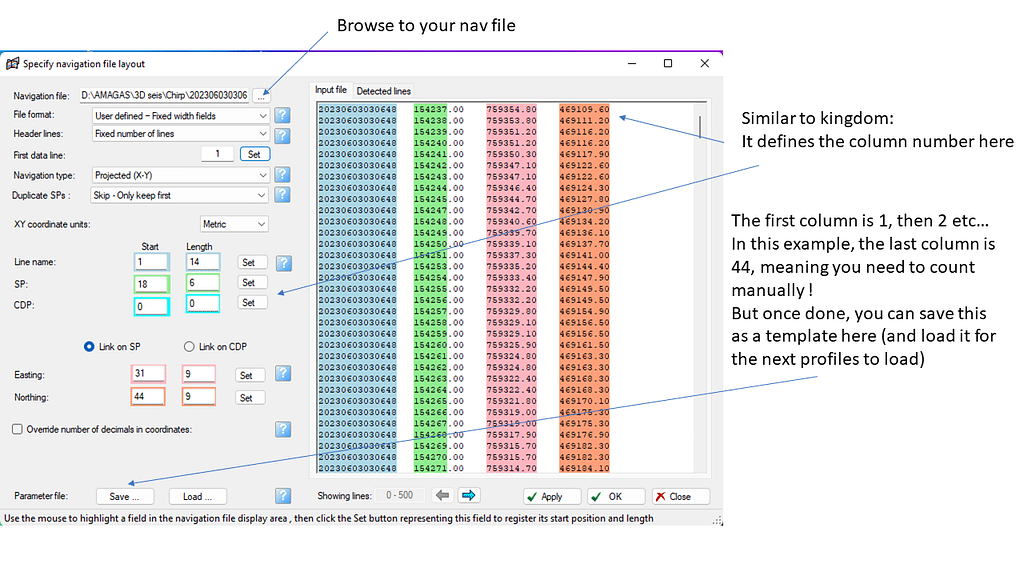Open help for Duplicate SPs option

283,195
